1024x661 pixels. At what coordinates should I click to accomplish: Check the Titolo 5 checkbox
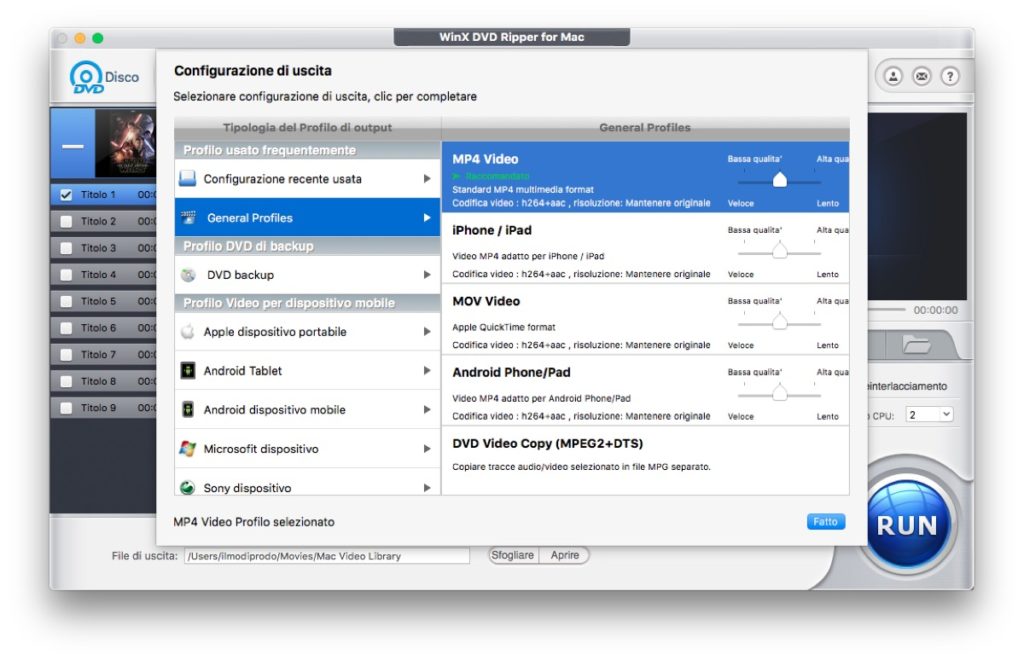[66, 302]
